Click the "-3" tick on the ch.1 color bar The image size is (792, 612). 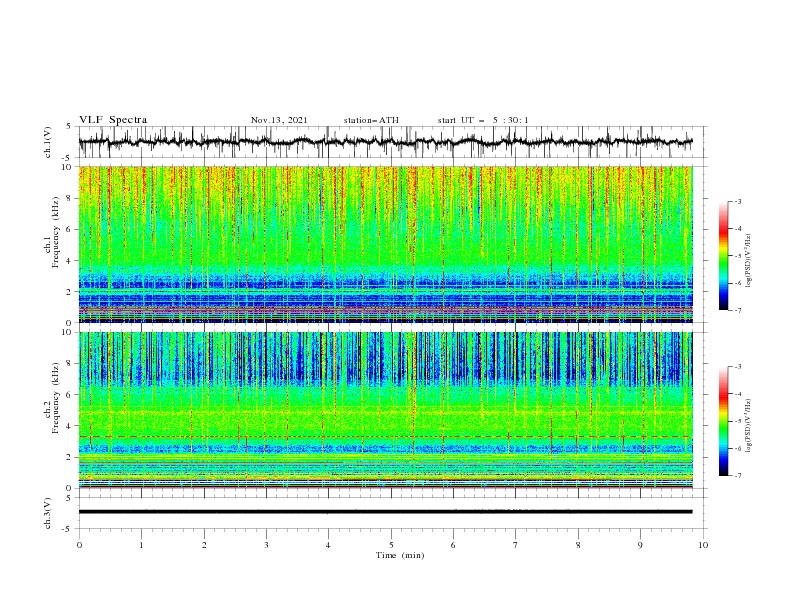(x=737, y=201)
